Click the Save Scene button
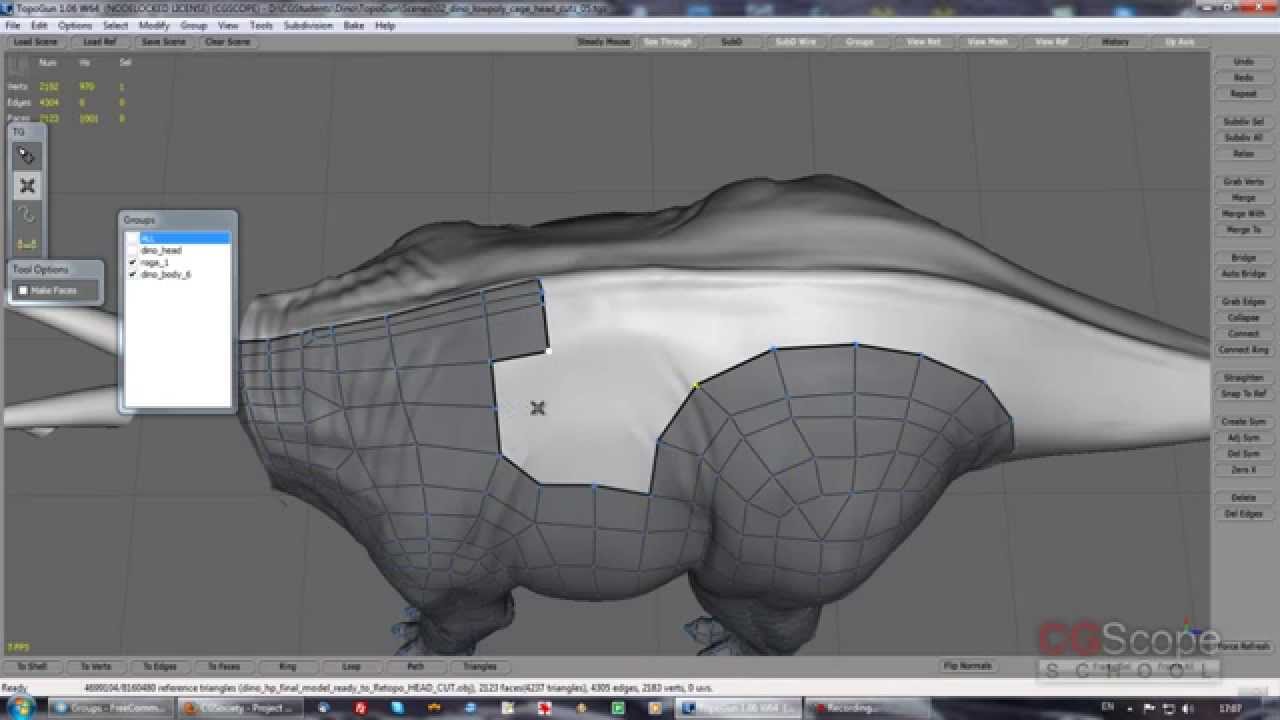The height and width of the screenshot is (720, 1280). 164,42
